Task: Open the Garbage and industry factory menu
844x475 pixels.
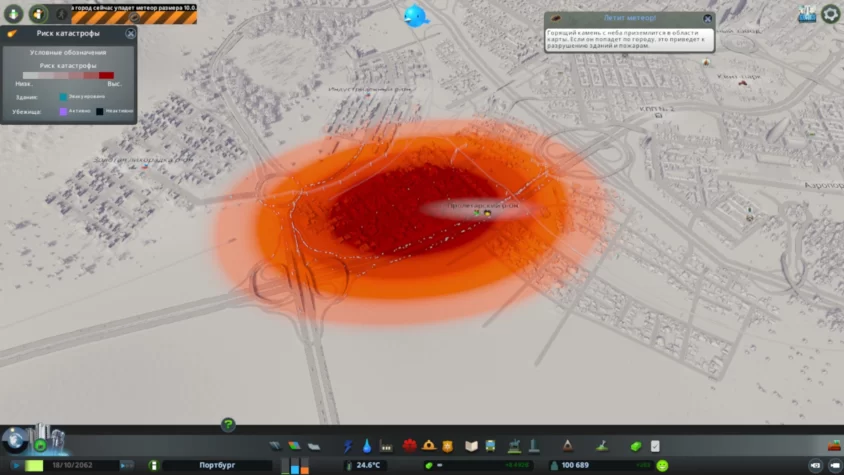Action: tap(386, 446)
